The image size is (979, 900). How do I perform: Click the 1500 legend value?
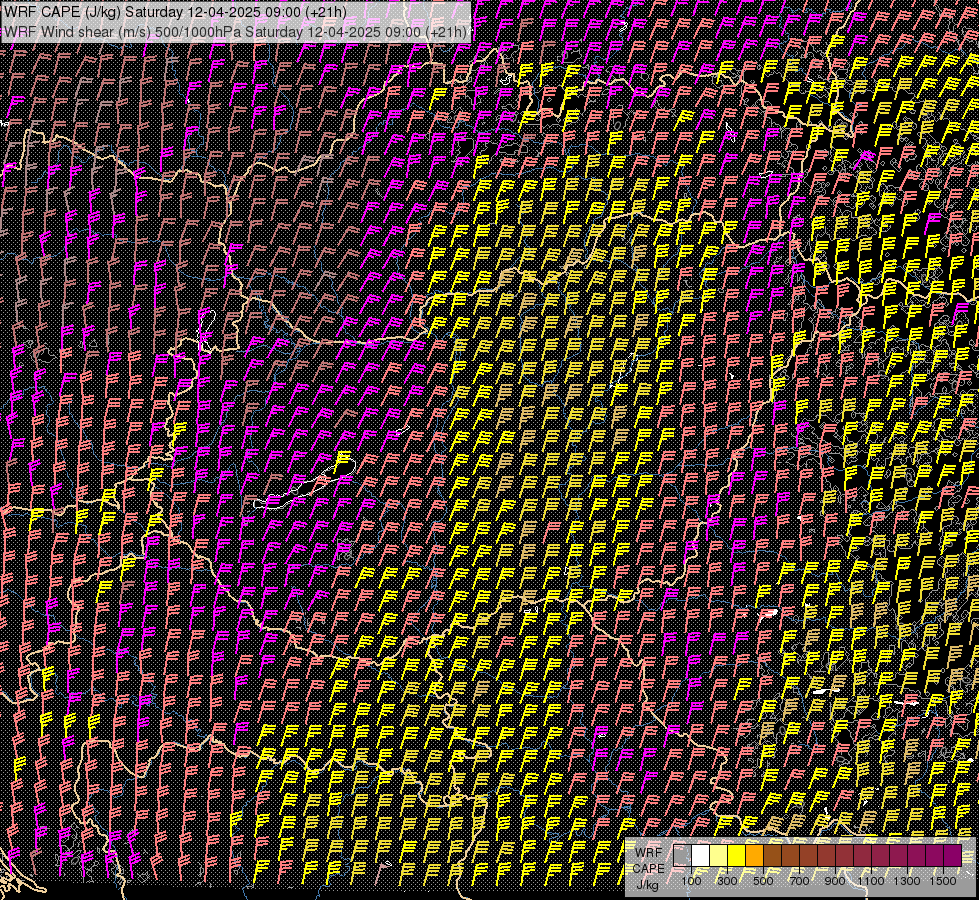(x=943, y=881)
